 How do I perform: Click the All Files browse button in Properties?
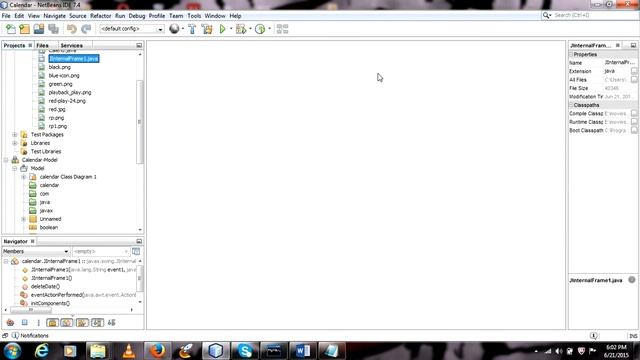tap(634, 80)
